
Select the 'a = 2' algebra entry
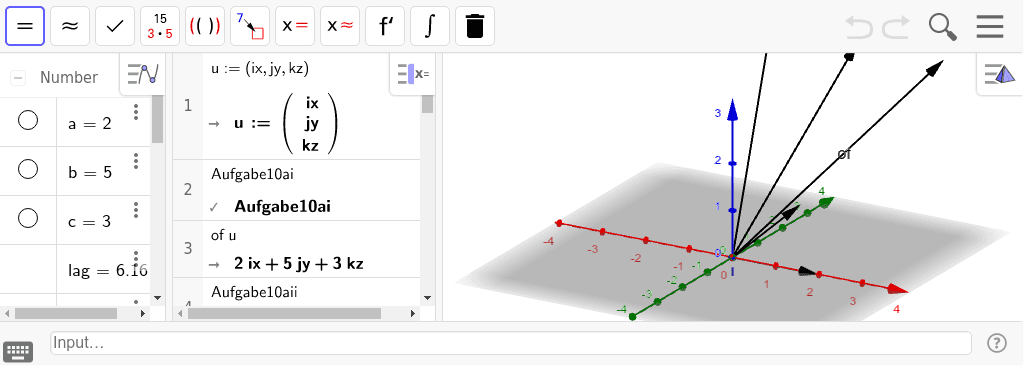89,124
